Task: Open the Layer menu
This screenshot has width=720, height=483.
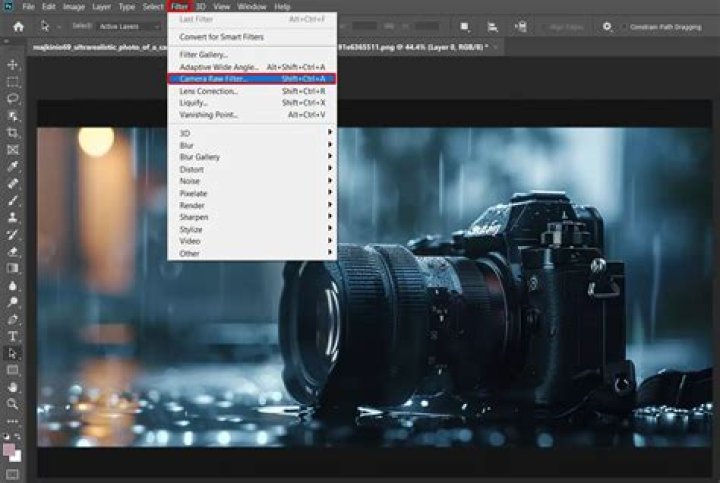Action: (x=101, y=7)
